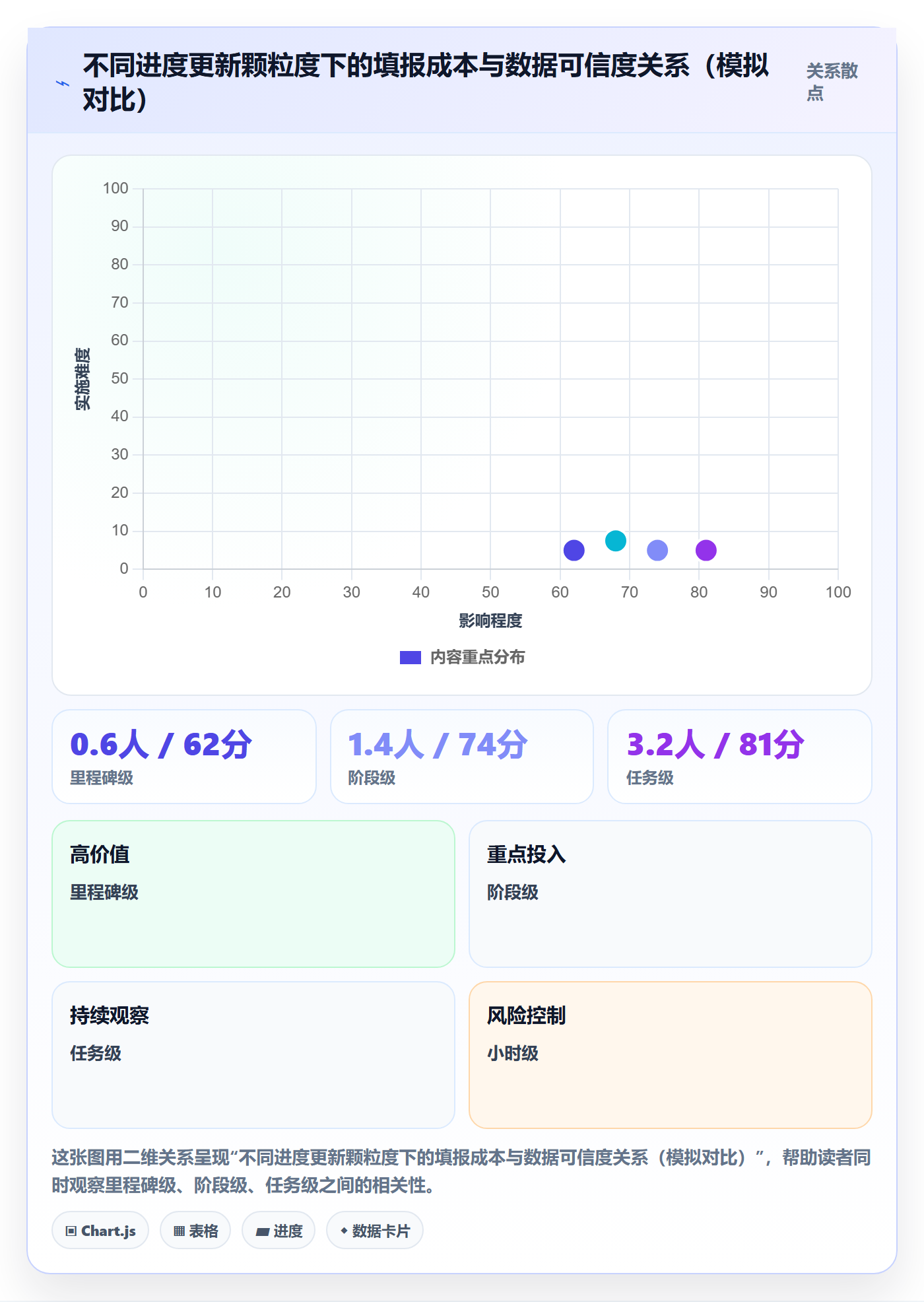This screenshot has height=1302, width=924.
Task: Click the 实施难度 y-axis title
Action: [x=82, y=379]
